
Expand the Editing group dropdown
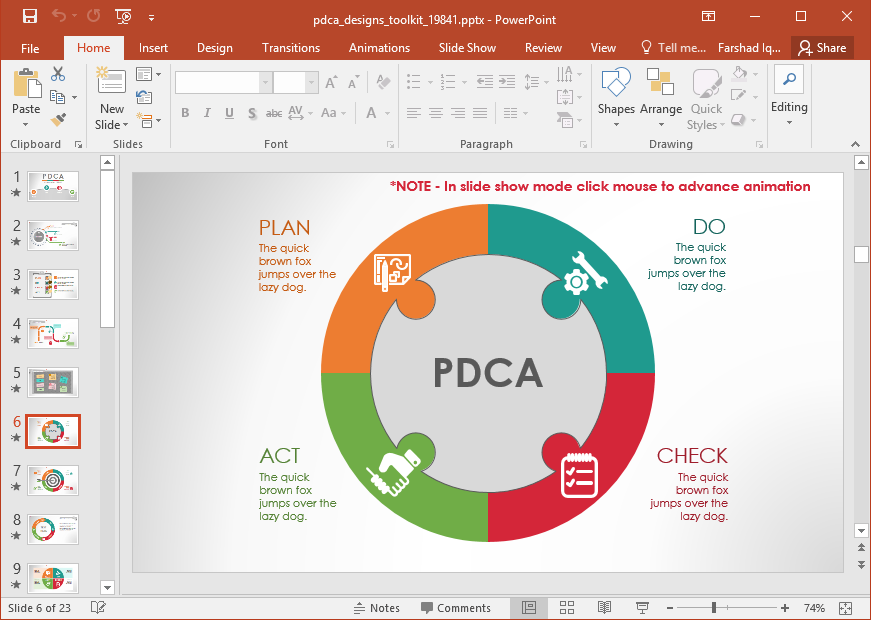point(789,123)
